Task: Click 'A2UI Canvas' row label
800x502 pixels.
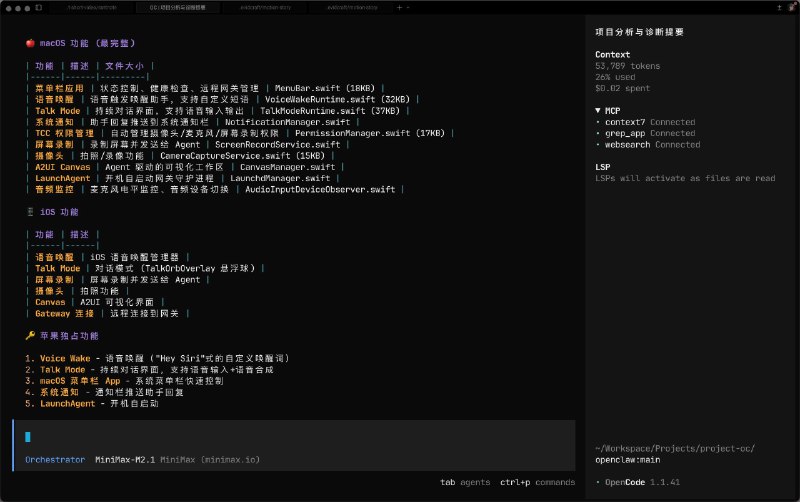Action: [62, 167]
